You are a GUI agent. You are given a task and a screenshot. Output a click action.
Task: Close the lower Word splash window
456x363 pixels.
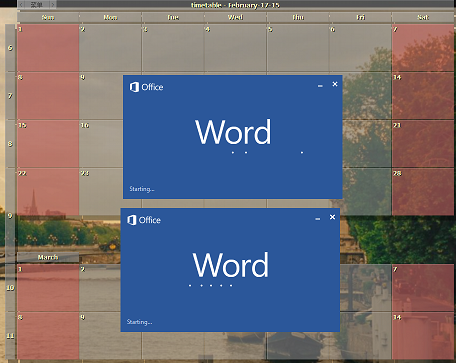pyautogui.click(x=332, y=217)
